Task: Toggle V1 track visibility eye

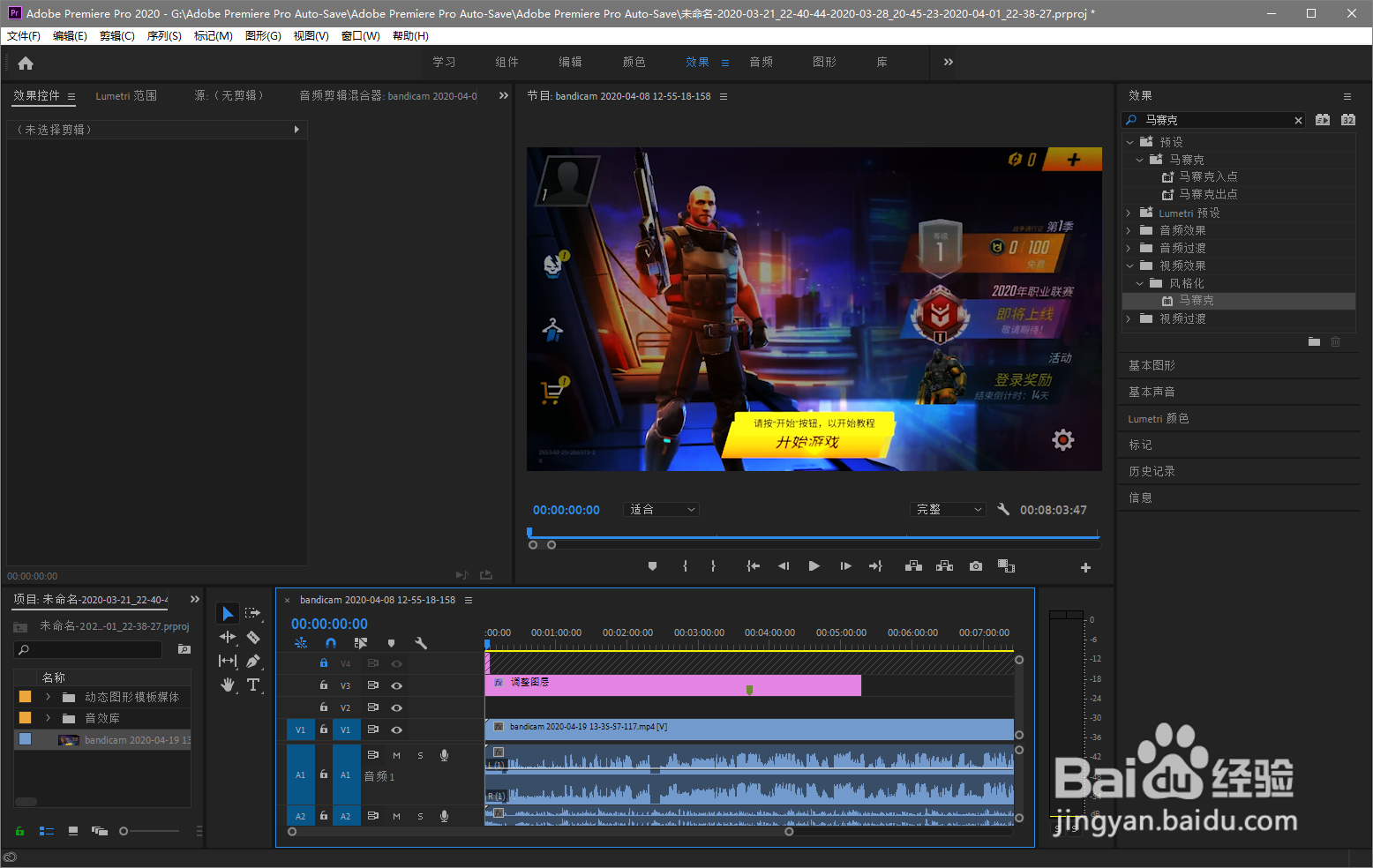Action: [x=397, y=730]
